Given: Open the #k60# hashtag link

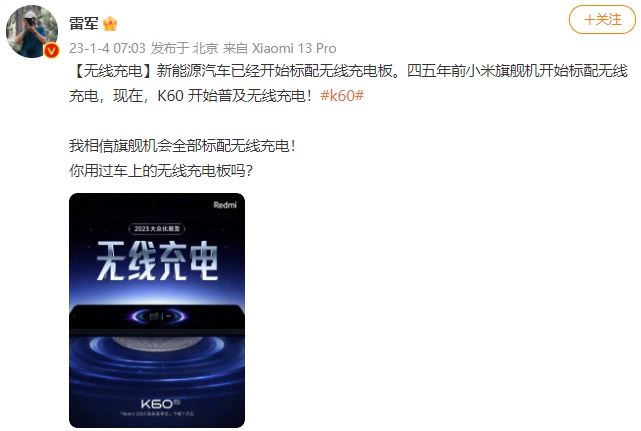Looking at the screenshot, I should coord(342,96).
